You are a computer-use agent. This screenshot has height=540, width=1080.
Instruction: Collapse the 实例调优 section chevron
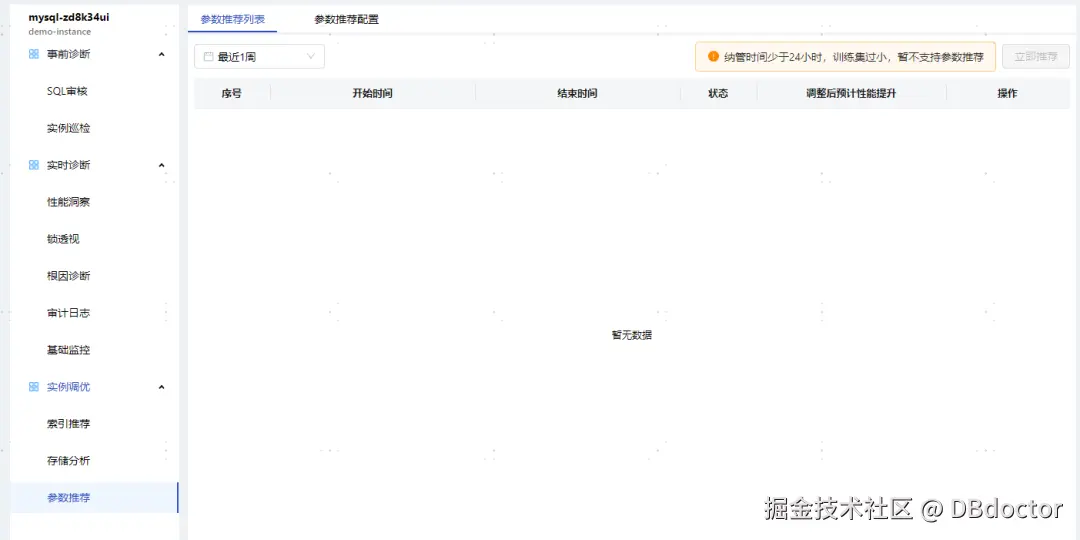162,387
